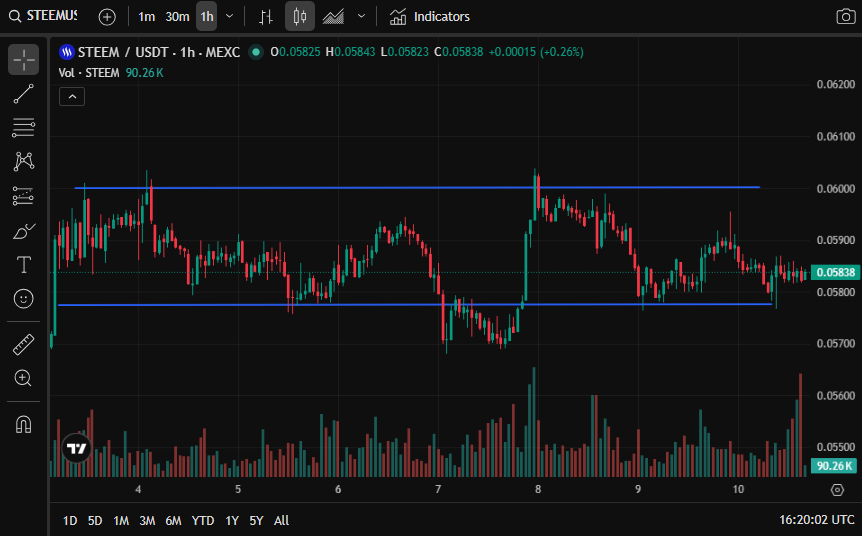Select the Fib Retracement tool

pos(24,128)
